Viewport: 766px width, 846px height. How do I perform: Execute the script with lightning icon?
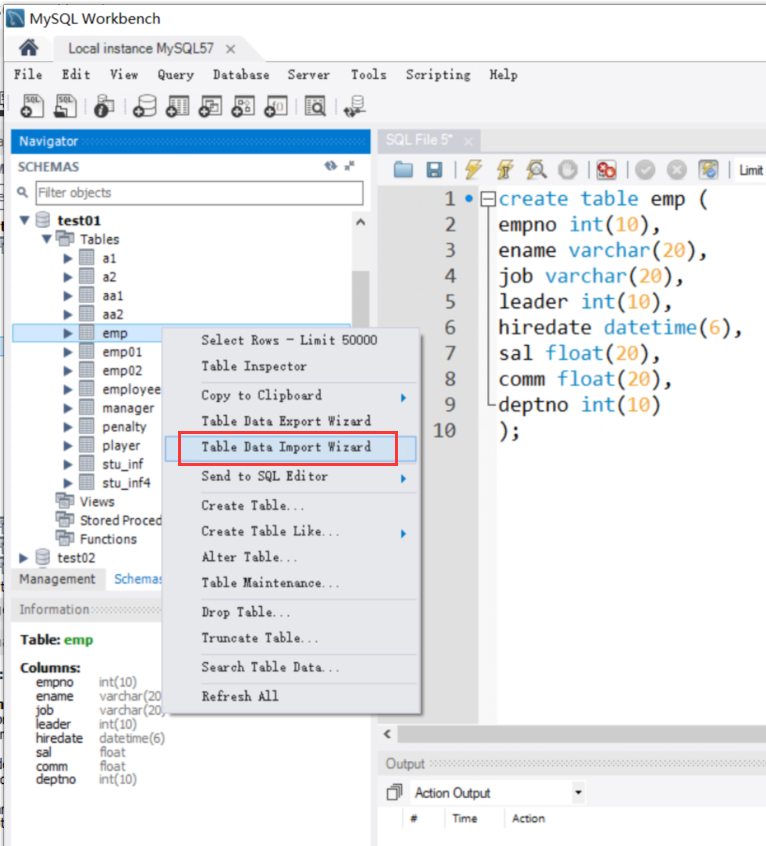coord(473,170)
